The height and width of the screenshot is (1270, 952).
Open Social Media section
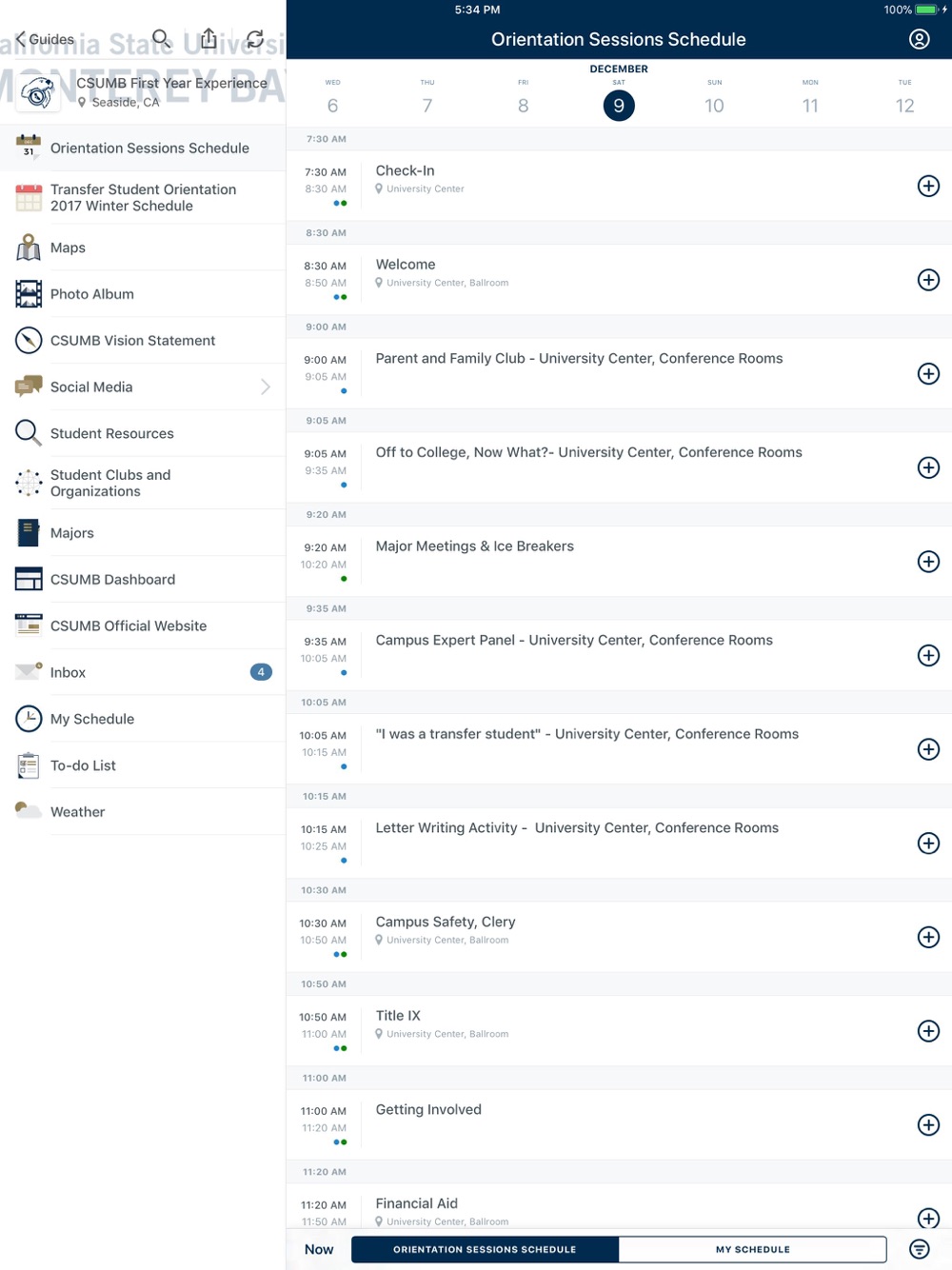143,387
